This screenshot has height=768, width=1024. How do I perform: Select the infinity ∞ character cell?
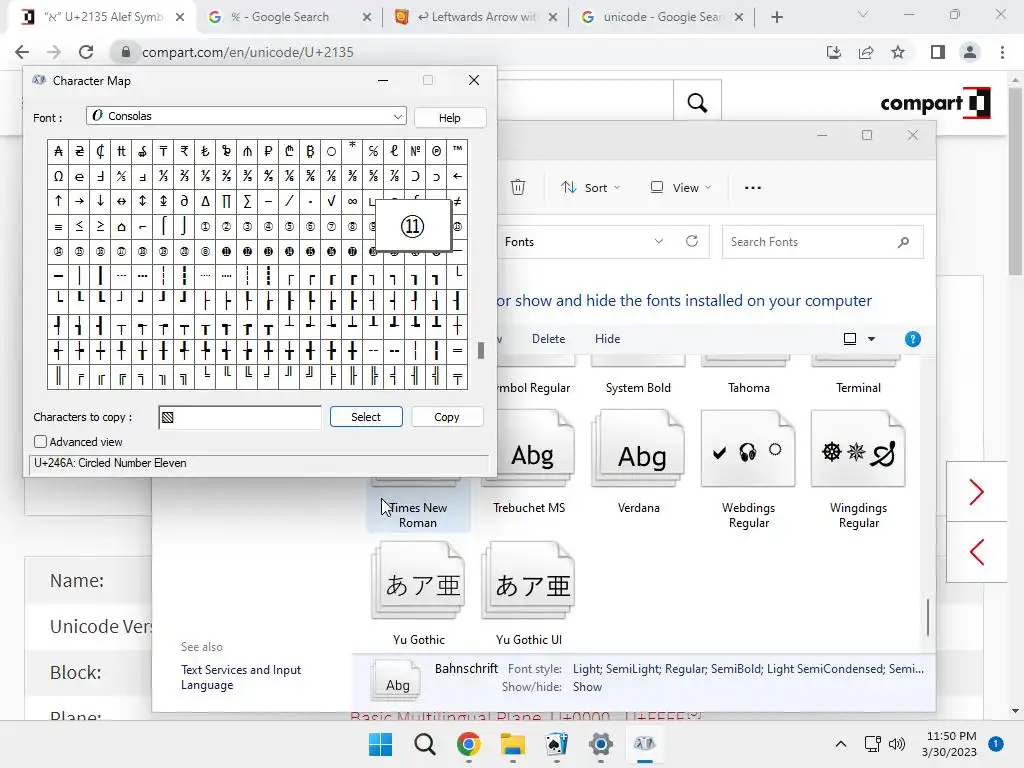[x=353, y=201]
